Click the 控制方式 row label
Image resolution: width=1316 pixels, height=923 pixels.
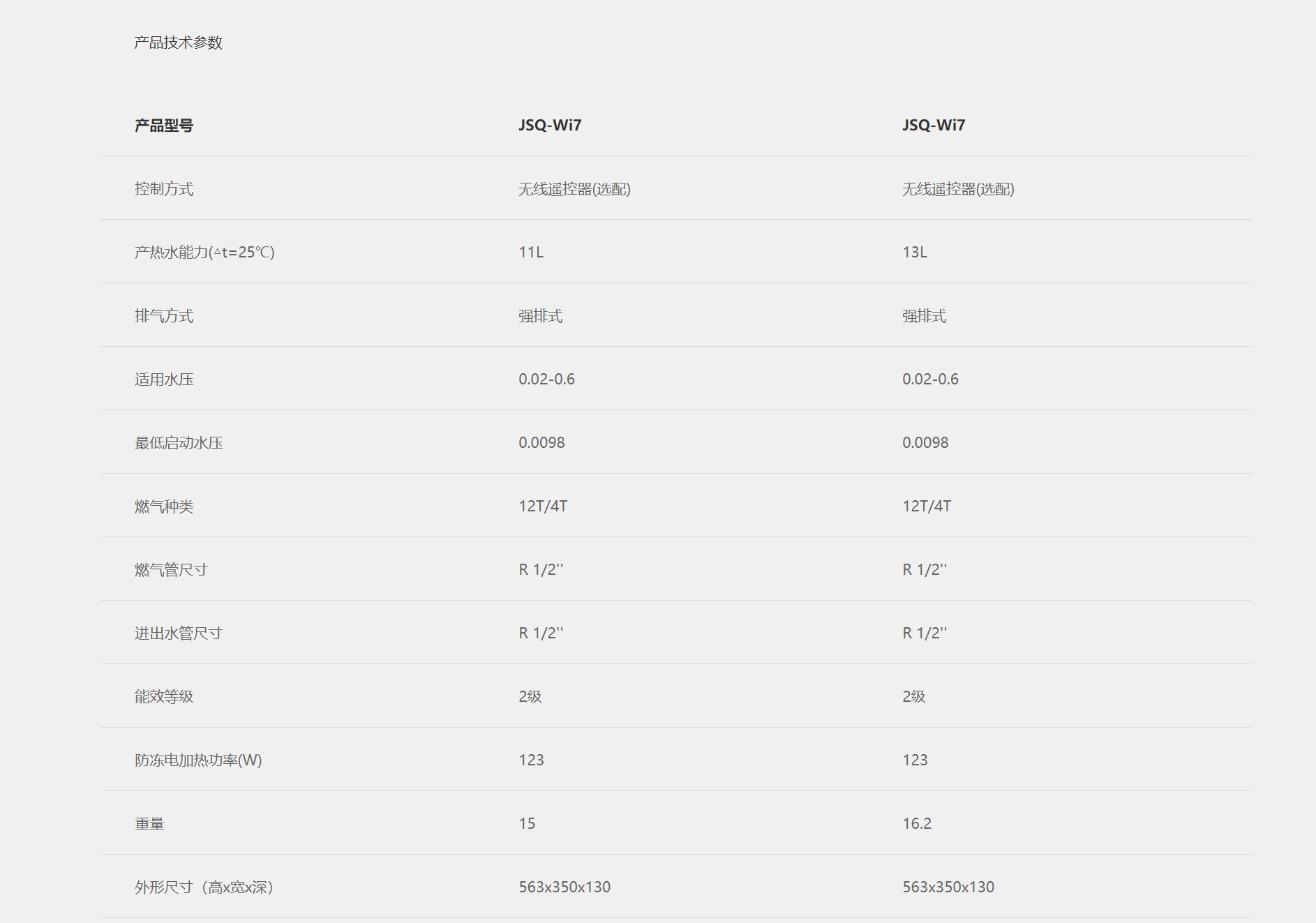(x=164, y=189)
